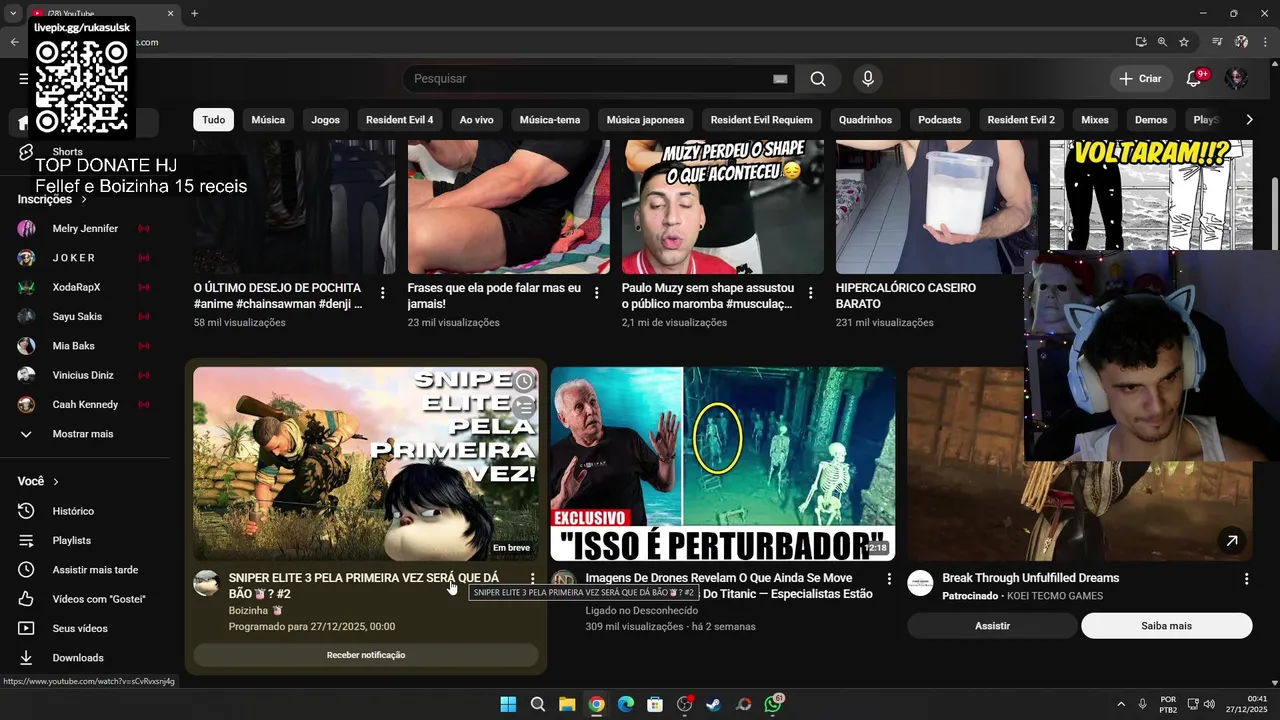This screenshot has height=720, width=1280.
Task: Open Windows Start menu
Action: coord(508,704)
